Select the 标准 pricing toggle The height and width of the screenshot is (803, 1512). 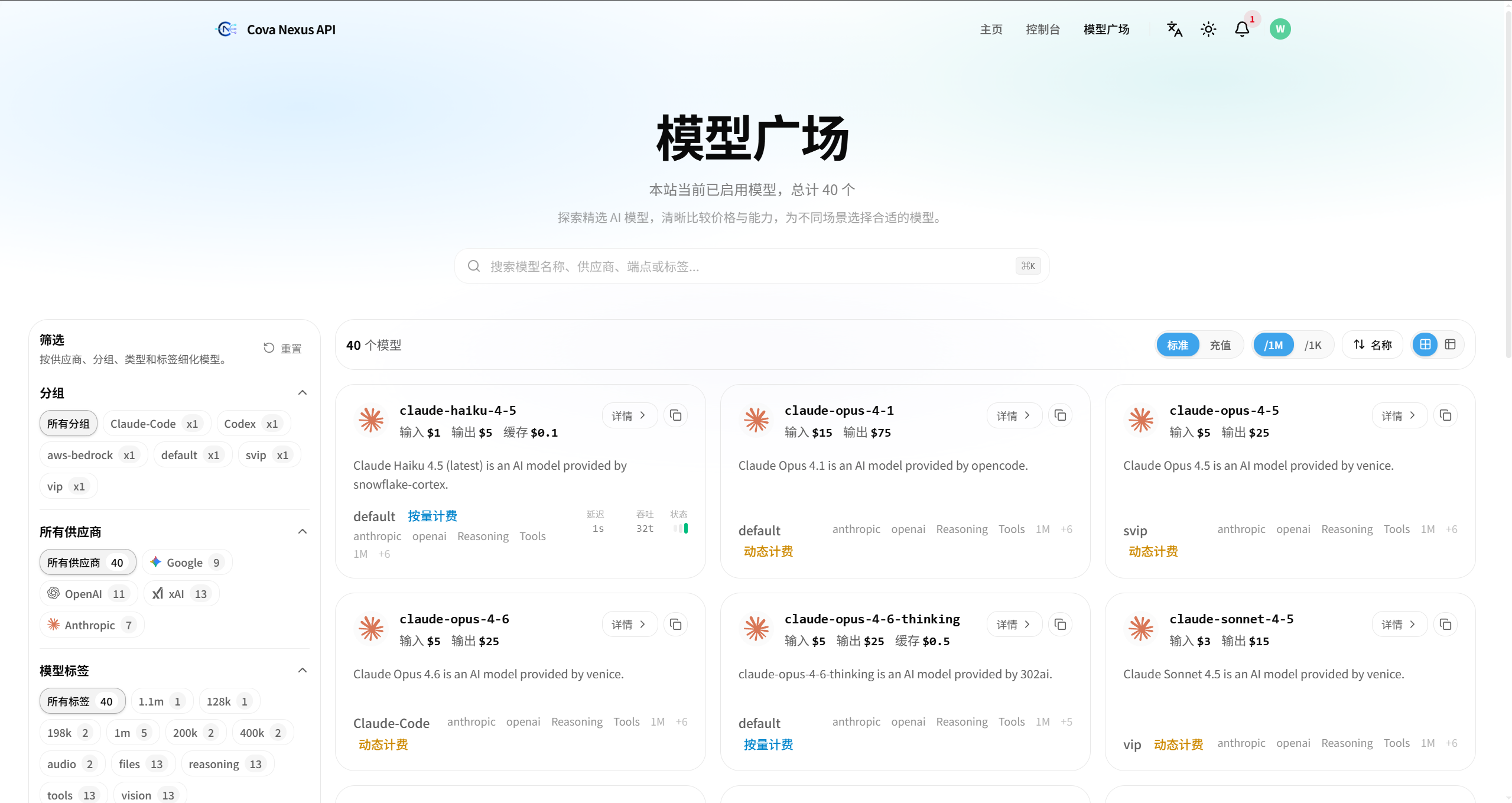tap(1178, 345)
